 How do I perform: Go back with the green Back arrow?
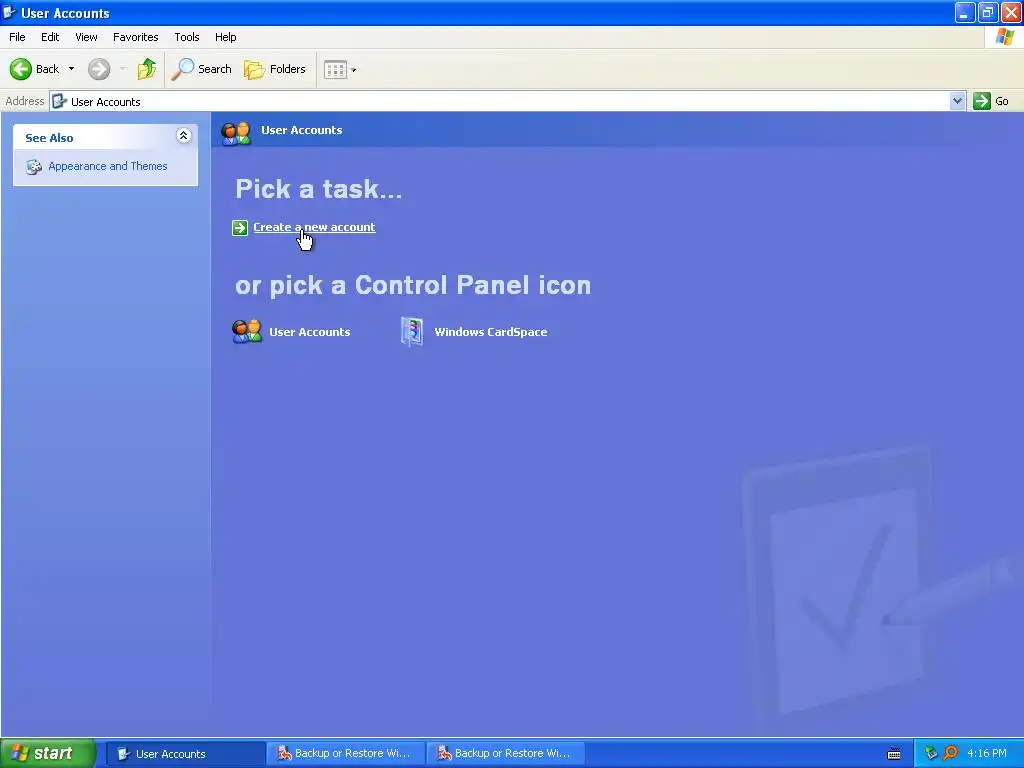point(35,69)
